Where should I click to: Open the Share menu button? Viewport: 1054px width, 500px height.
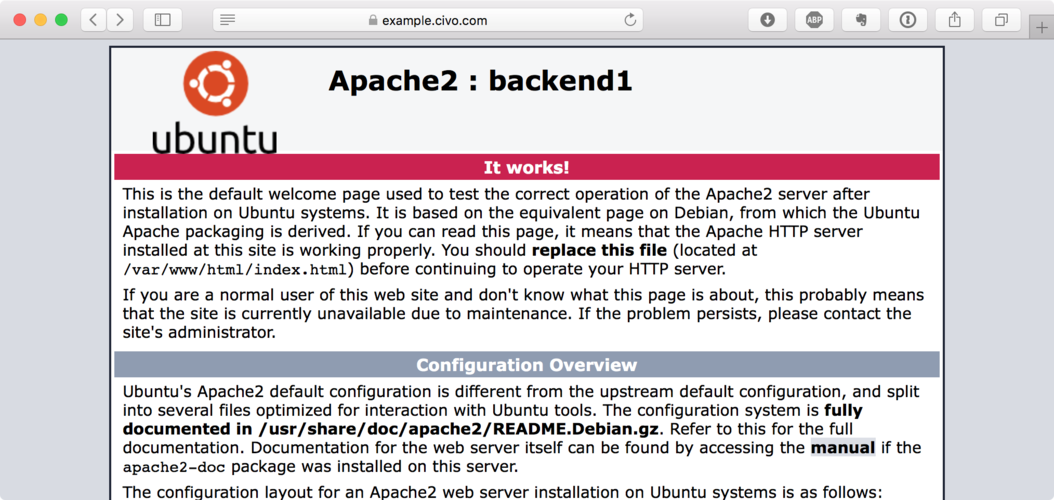click(955, 20)
